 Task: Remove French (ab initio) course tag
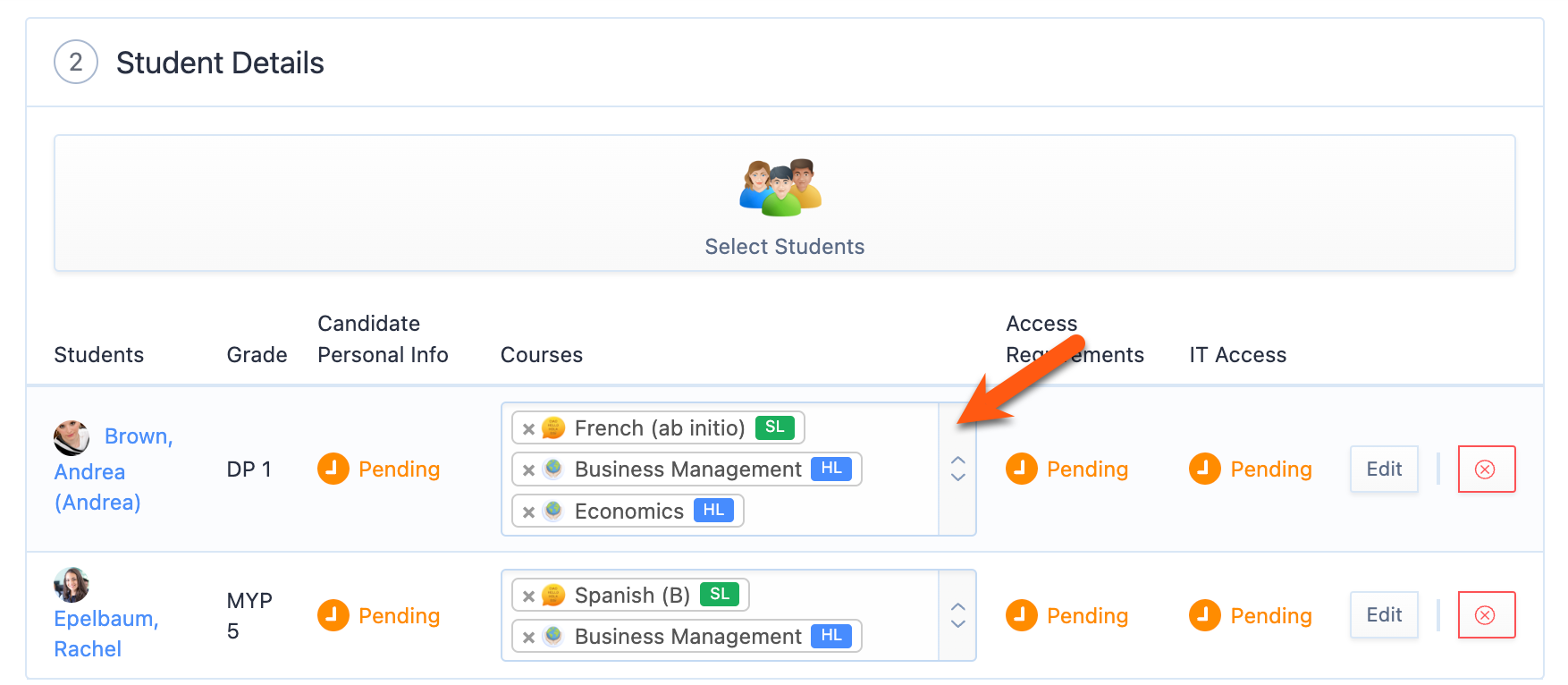pos(528,428)
